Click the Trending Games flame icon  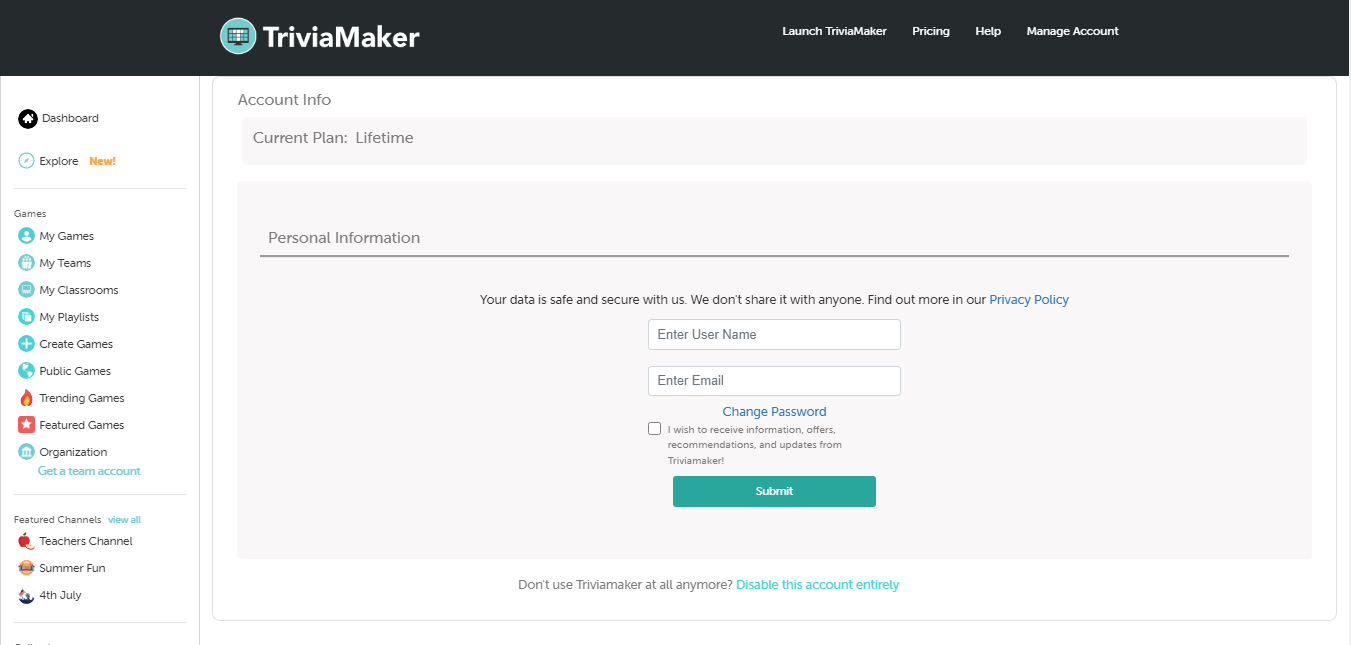(x=27, y=398)
